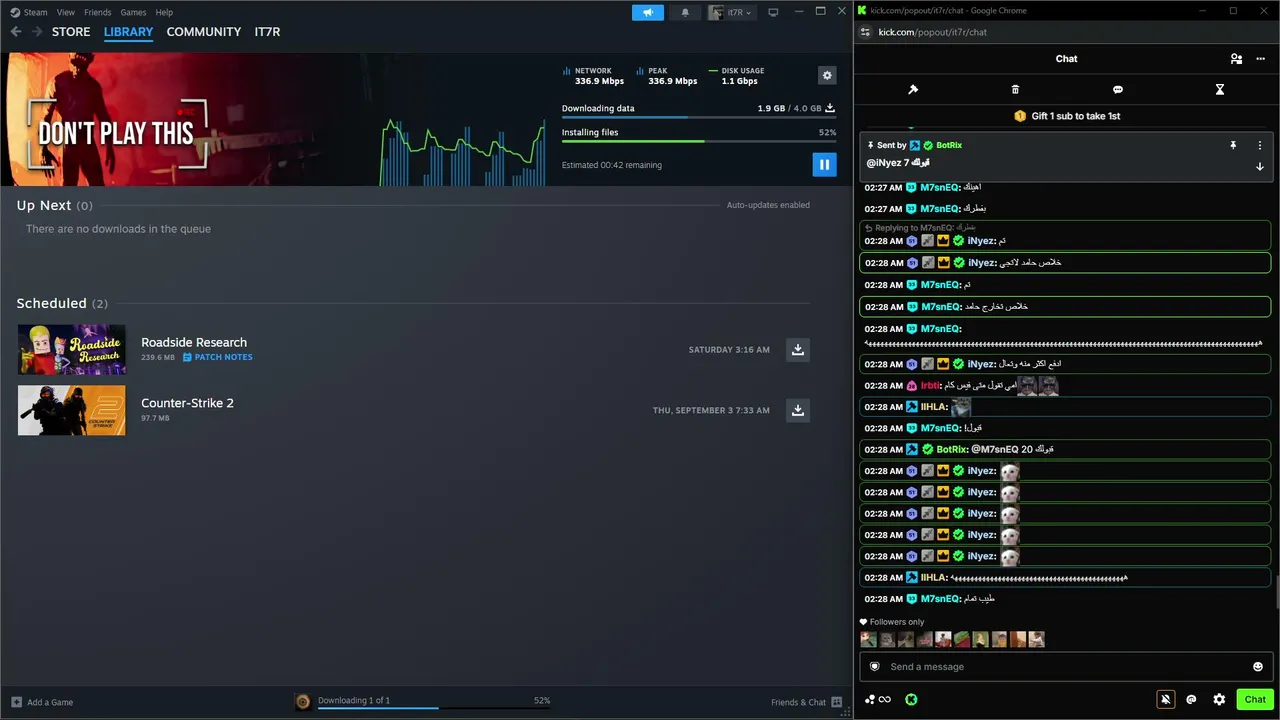1280x720 pixels.
Task: Open the Kick chat moderation hammer tool
Action: [913, 89]
